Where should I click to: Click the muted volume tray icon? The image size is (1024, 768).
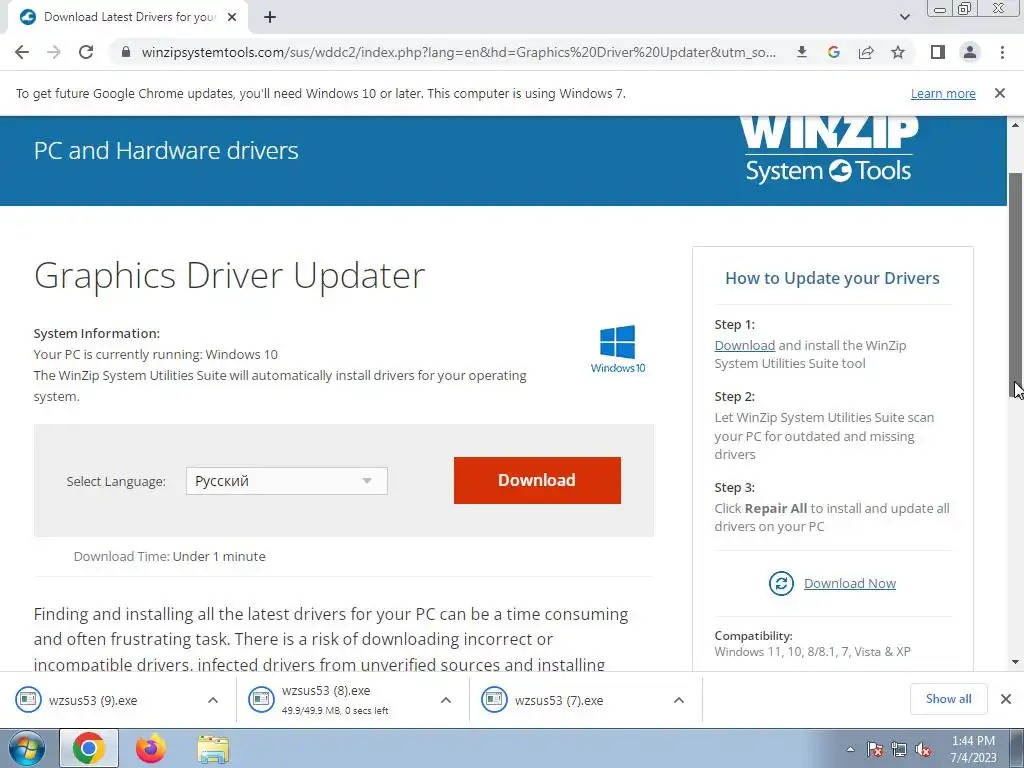[x=923, y=750]
